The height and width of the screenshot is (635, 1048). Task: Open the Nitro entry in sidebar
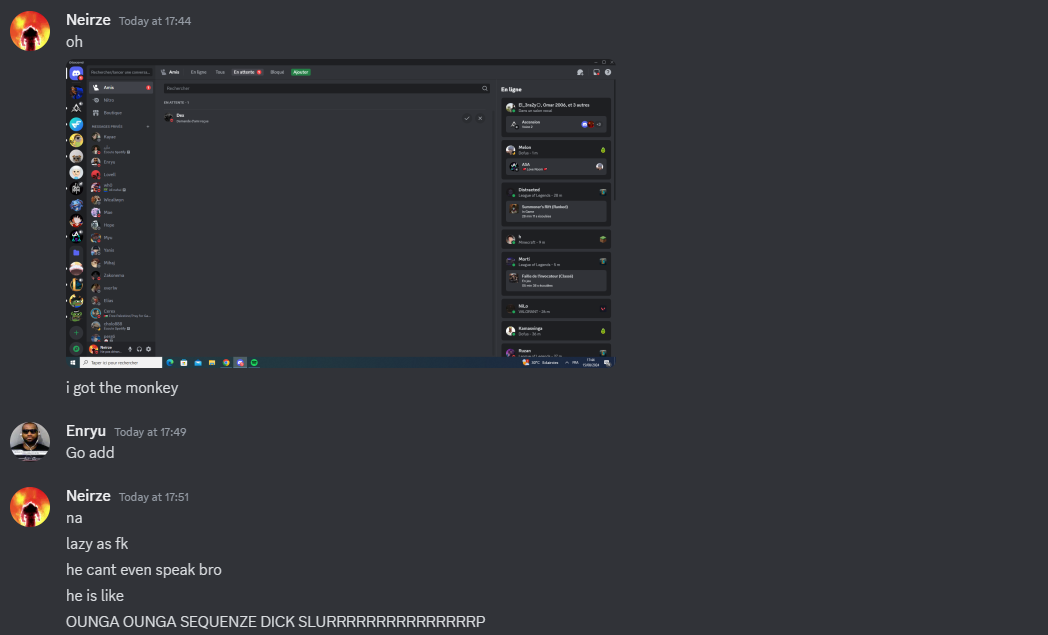[108, 100]
